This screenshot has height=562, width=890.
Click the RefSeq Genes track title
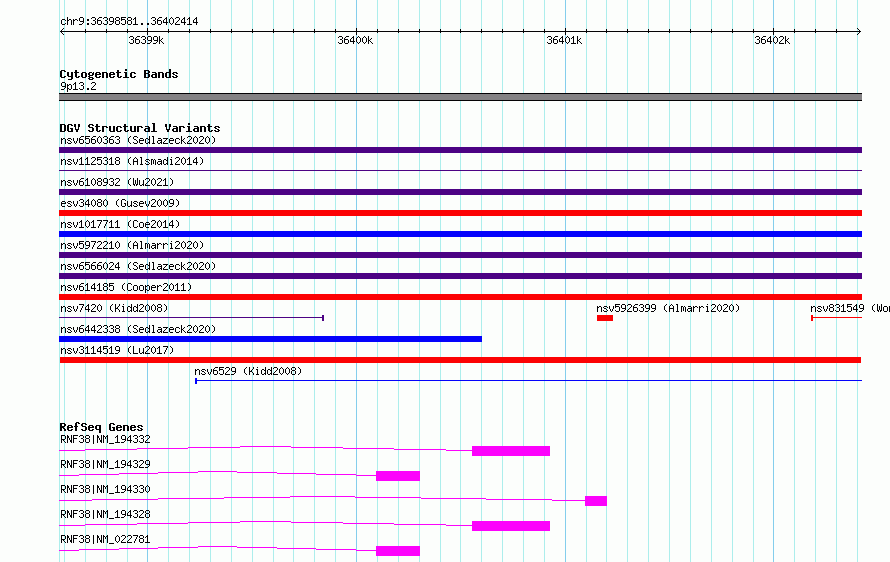tap(101, 427)
